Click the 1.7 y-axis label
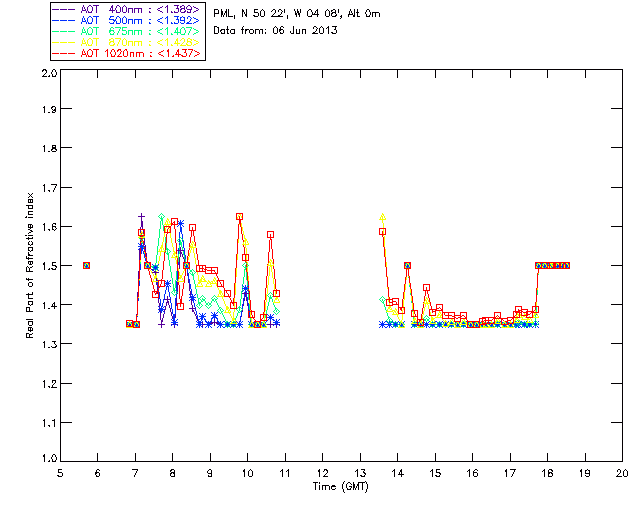This screenshot has width=640, height=512. pos(49,188)
